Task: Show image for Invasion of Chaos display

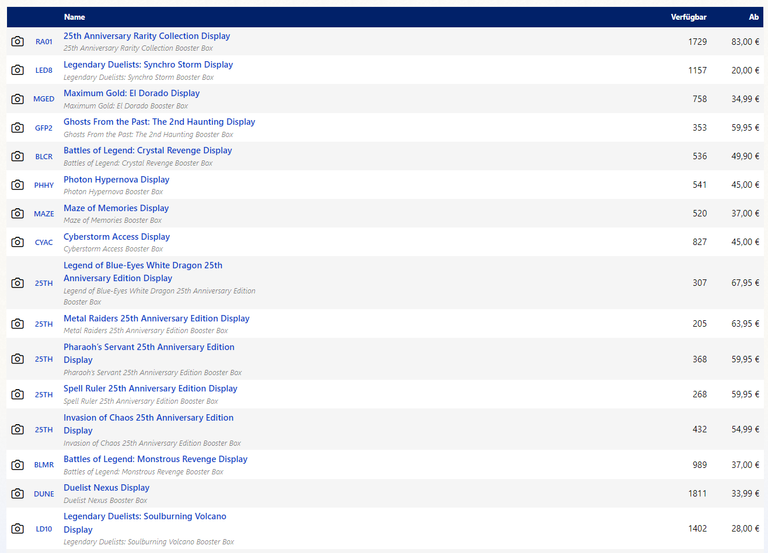Action: (18, 430)
